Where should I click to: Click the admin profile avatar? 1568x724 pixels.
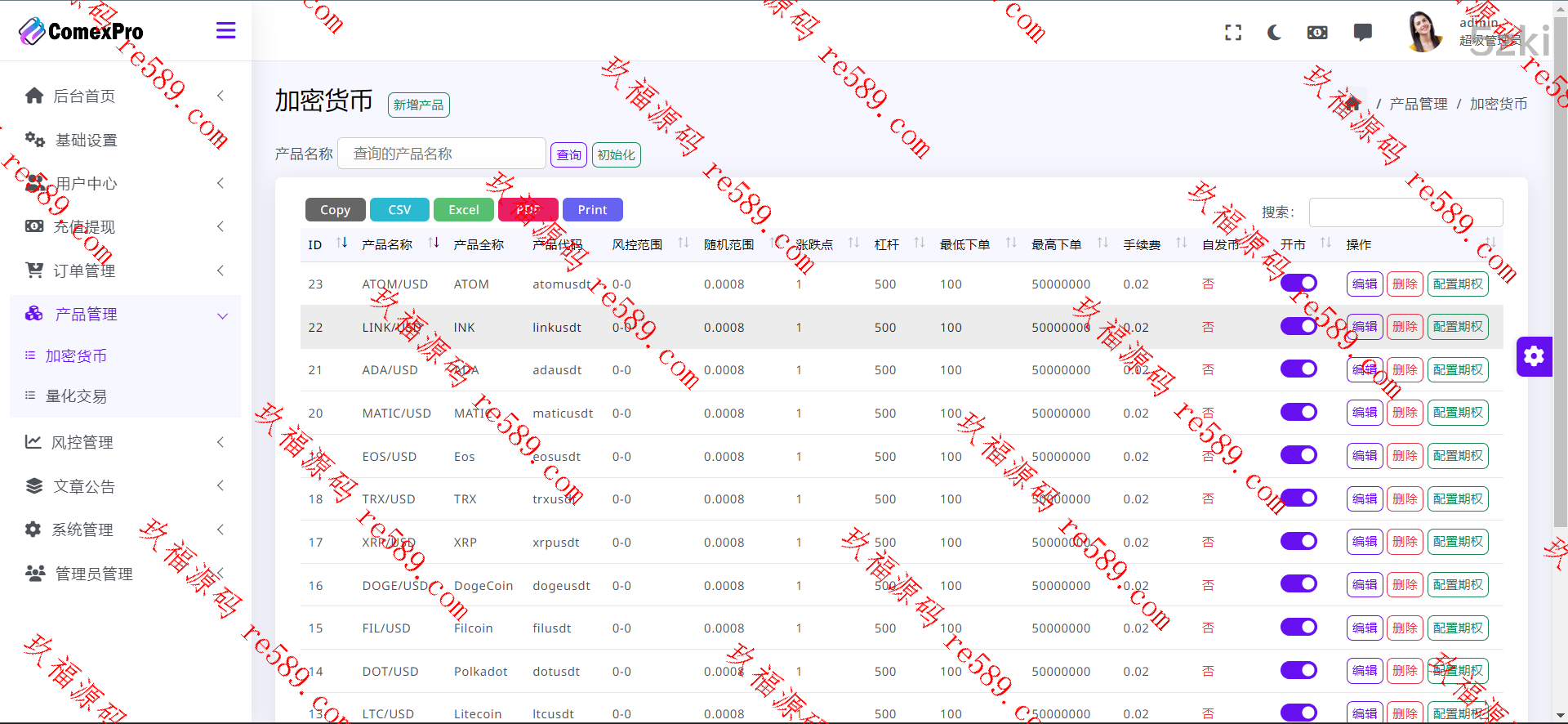(1425, 32)
